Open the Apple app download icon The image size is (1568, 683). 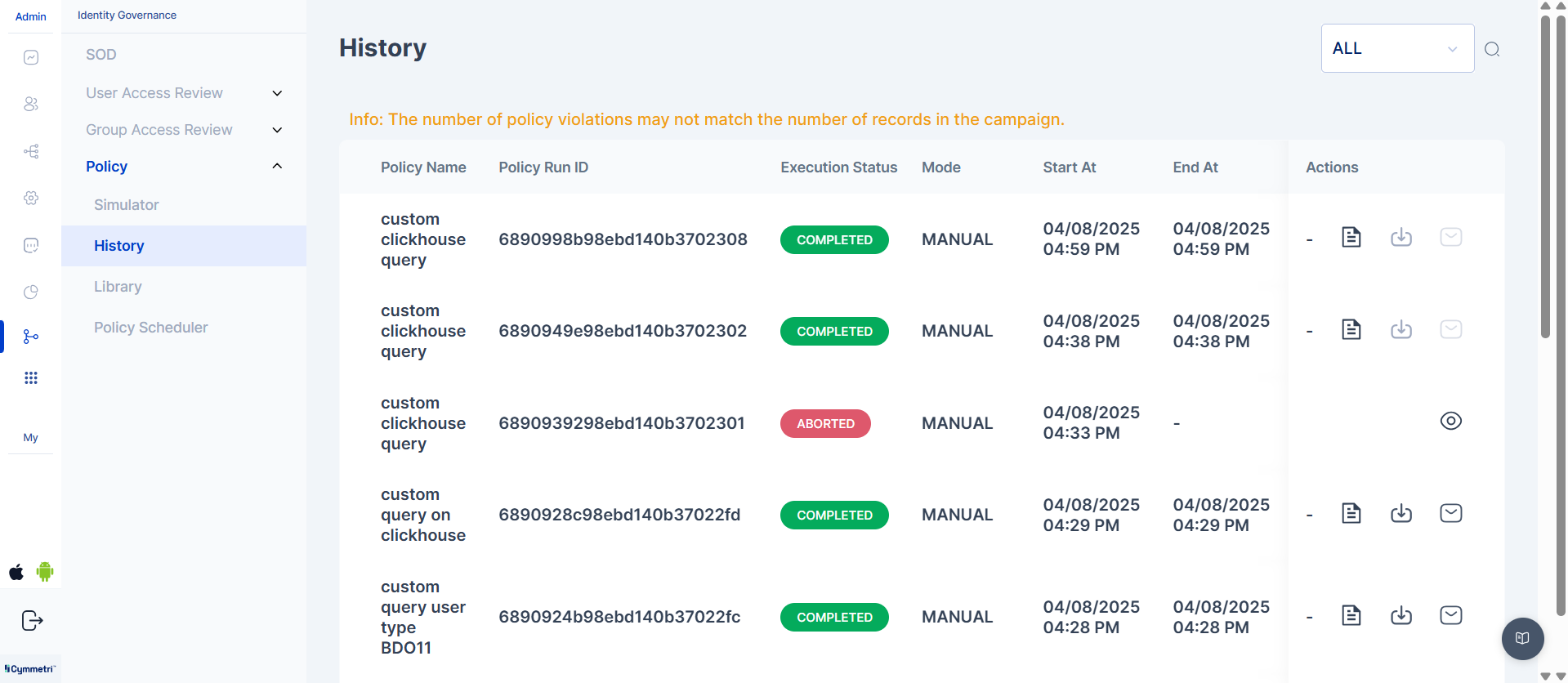point(16,572)
